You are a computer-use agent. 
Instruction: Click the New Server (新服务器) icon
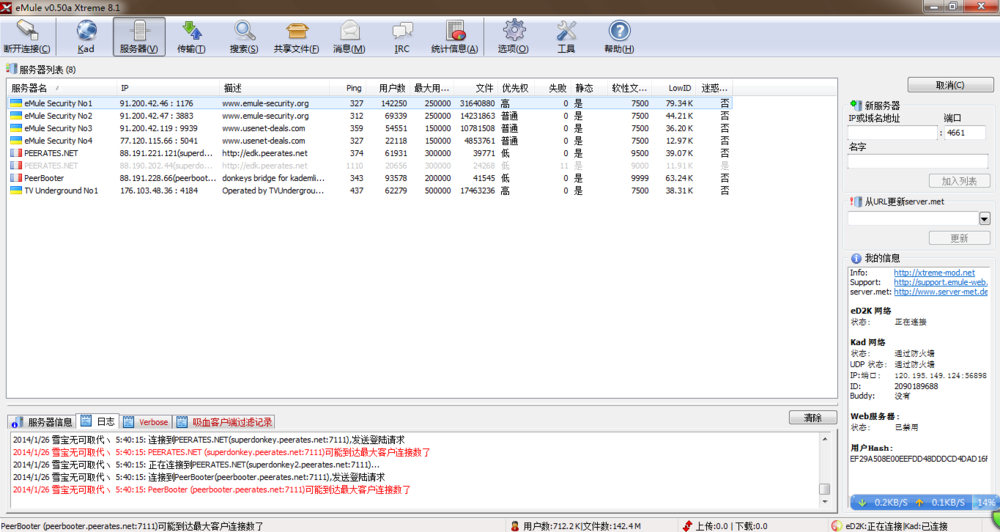855,105
